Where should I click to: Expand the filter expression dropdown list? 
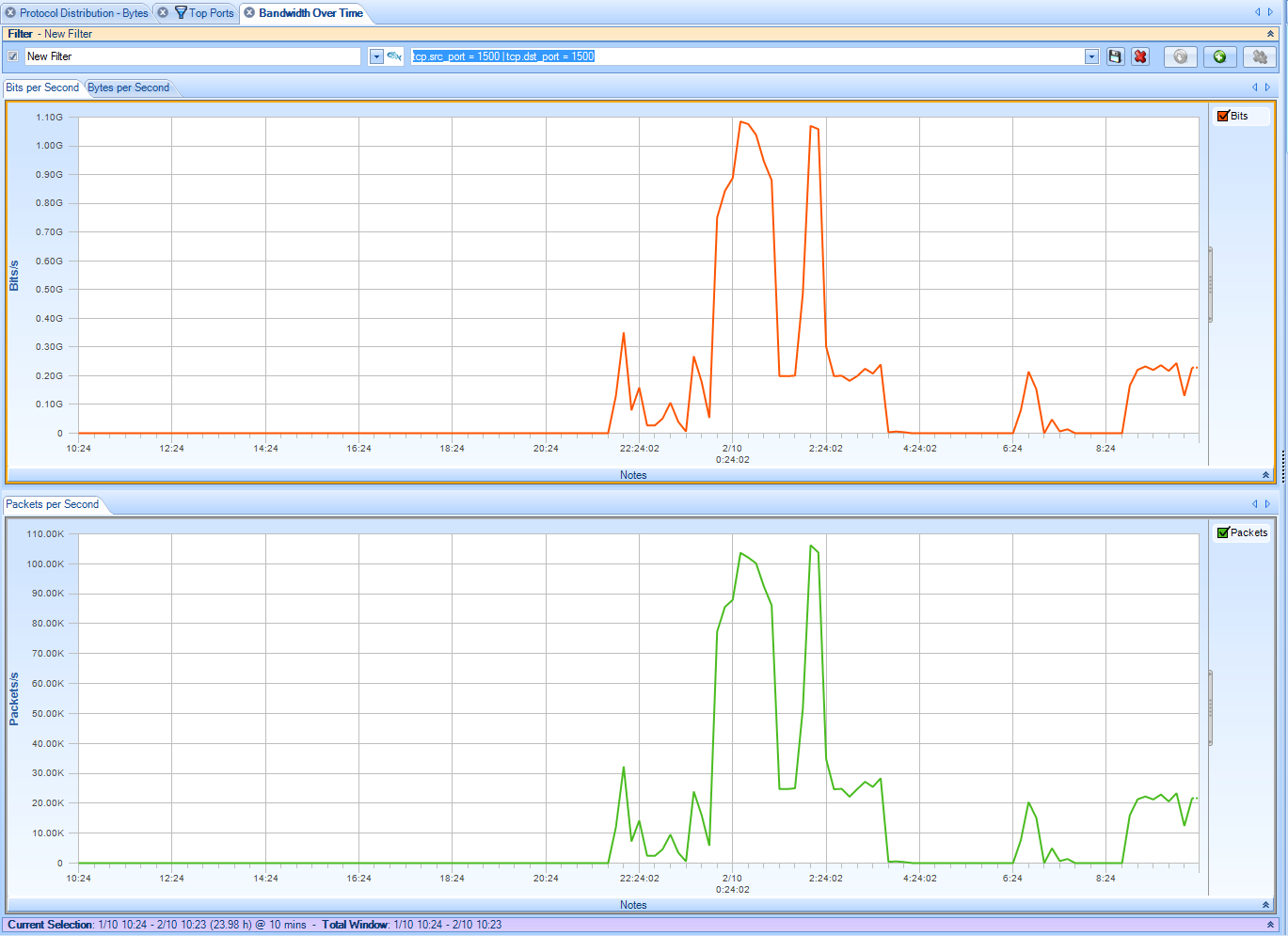point(1091,56)
